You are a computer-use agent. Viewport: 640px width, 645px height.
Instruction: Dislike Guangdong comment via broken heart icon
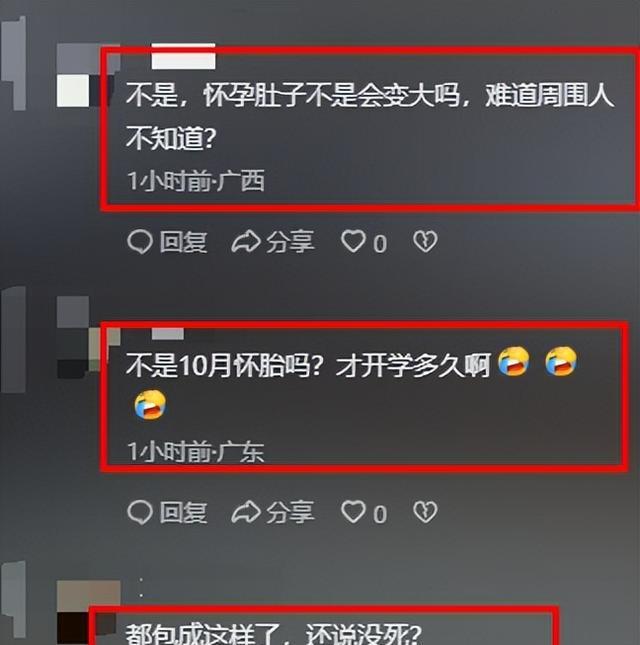tap(425, 513)
